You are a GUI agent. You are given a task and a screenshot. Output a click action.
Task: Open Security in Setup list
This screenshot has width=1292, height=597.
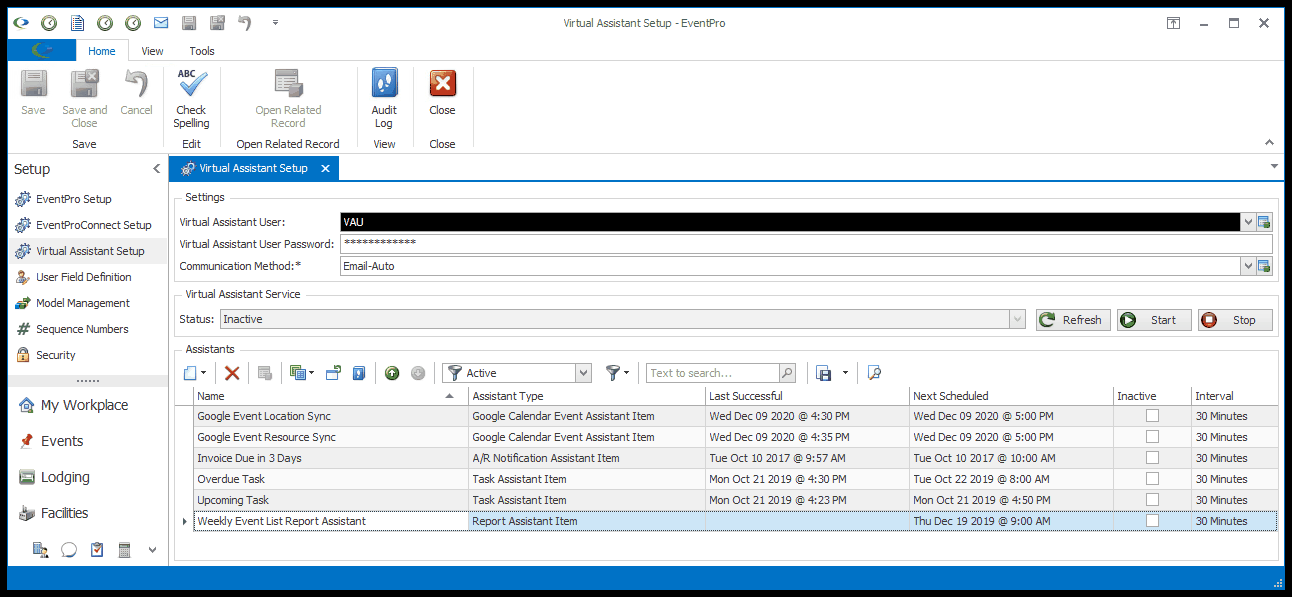coord(56,355)
